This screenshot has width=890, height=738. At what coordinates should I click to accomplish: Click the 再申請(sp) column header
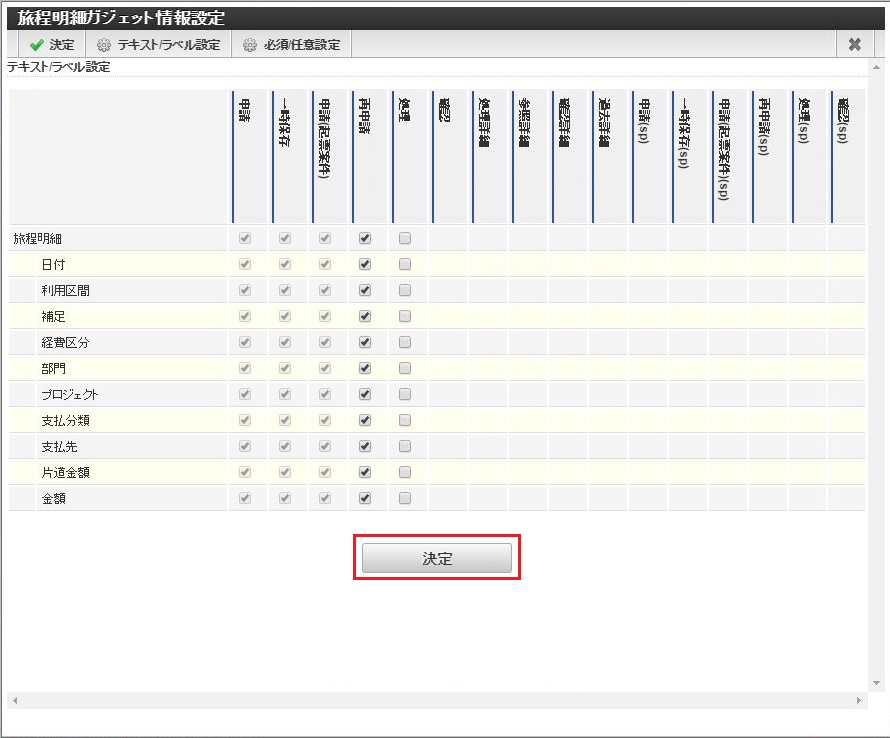click(769, 156)
